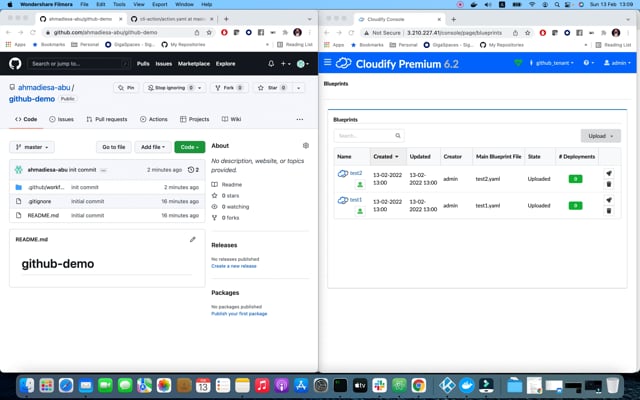Screen dimensions: 640x400
Task: Switch to the Issues tab
Action: (62, 119)
